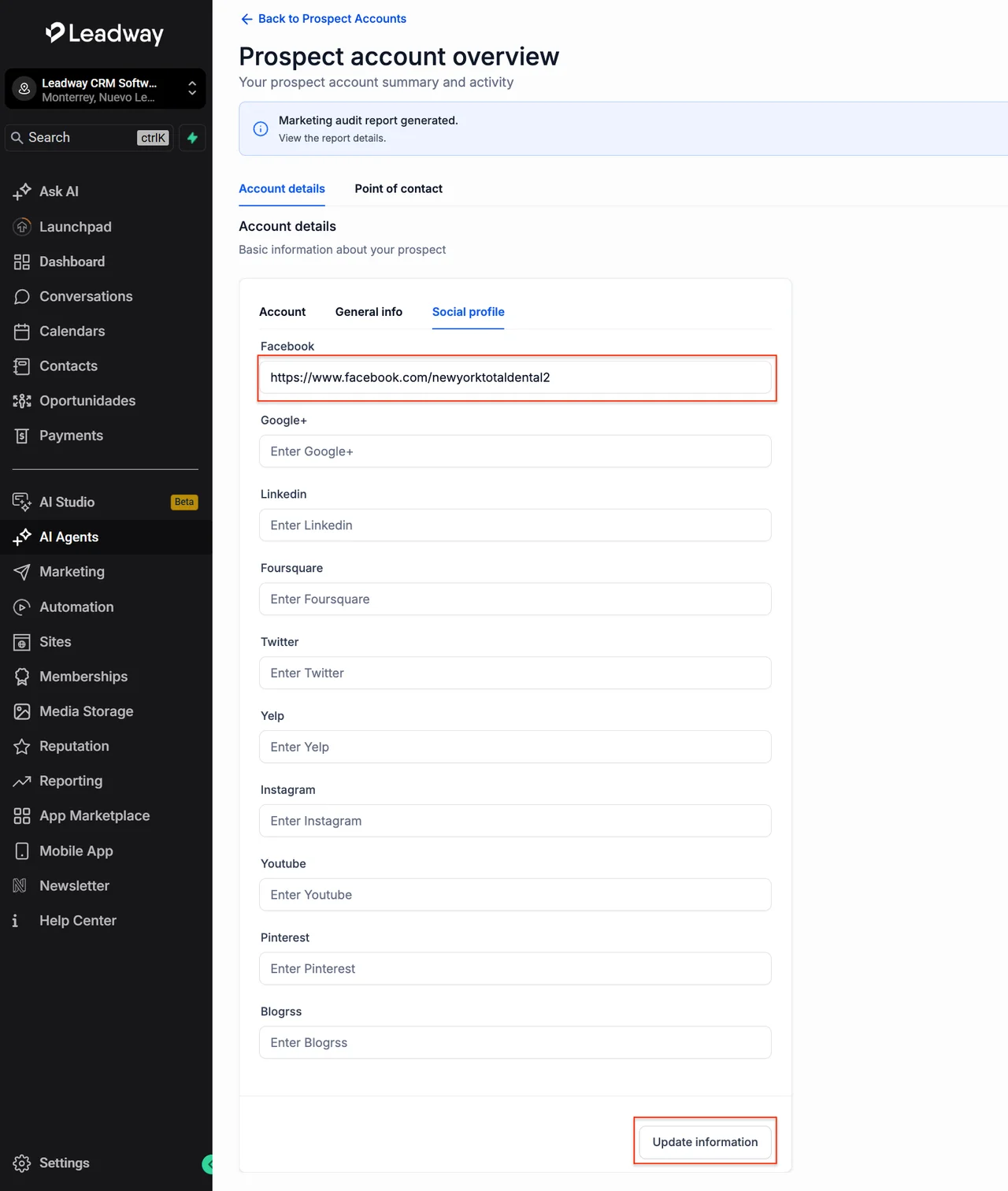Click the ctrlK shortcut badge
Viewport: 1008px width, 1191px height.
[154, 138]
